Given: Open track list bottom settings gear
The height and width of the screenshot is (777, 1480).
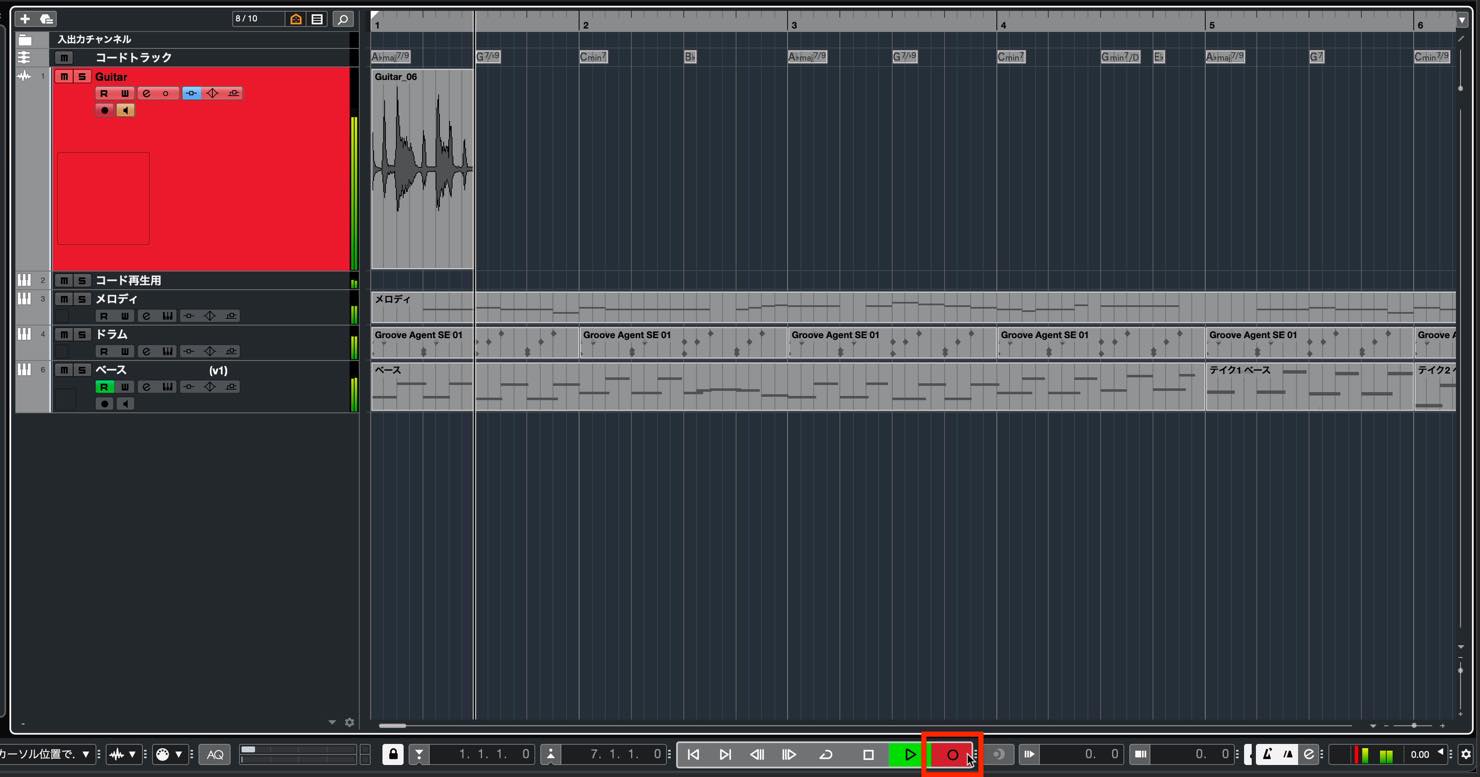Looking at the screenshot, I should tap(349, 722).
